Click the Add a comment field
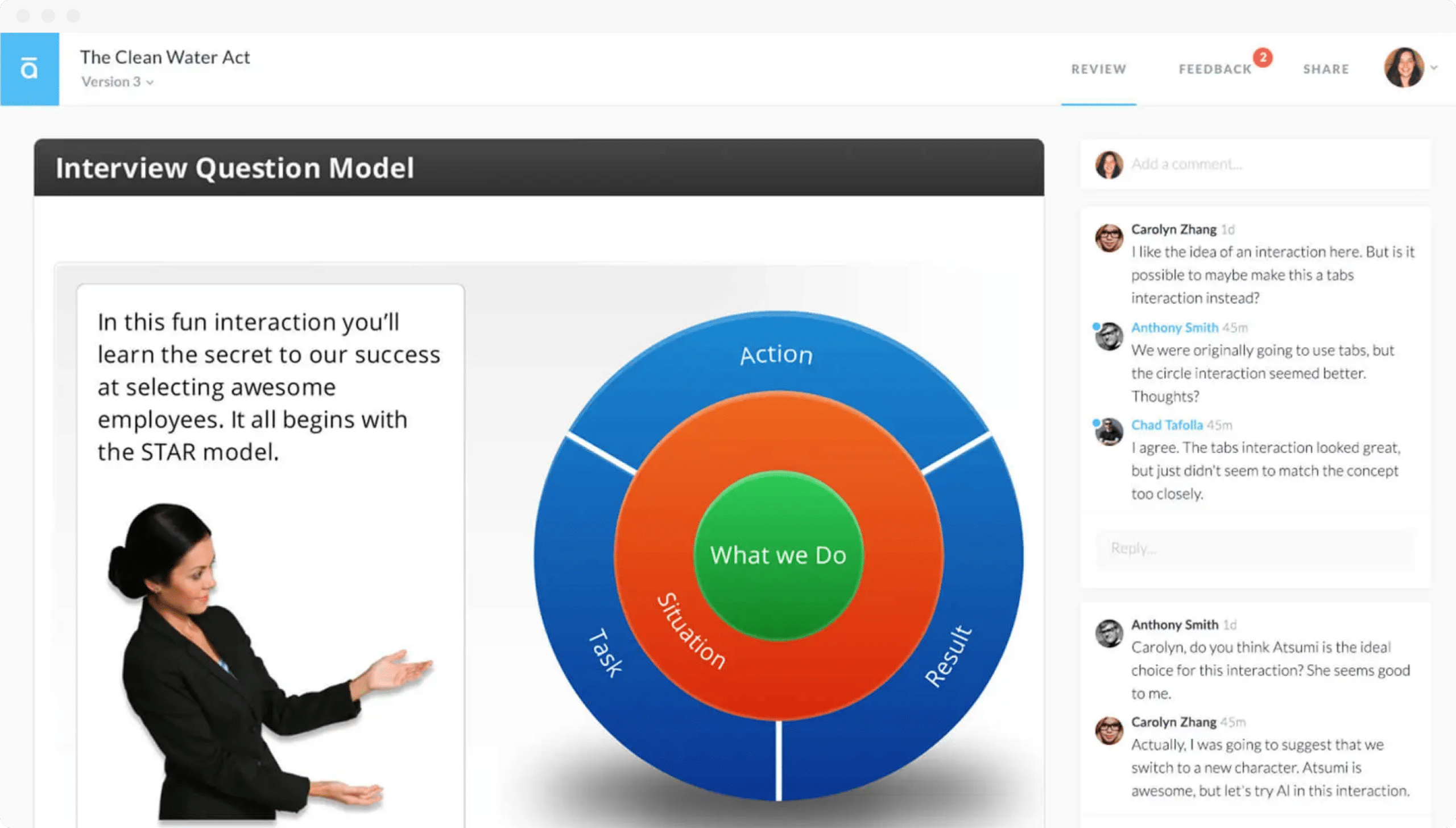Image resolution: width=1456 pixels, height=828 pixels. (x=1274, y=164)
